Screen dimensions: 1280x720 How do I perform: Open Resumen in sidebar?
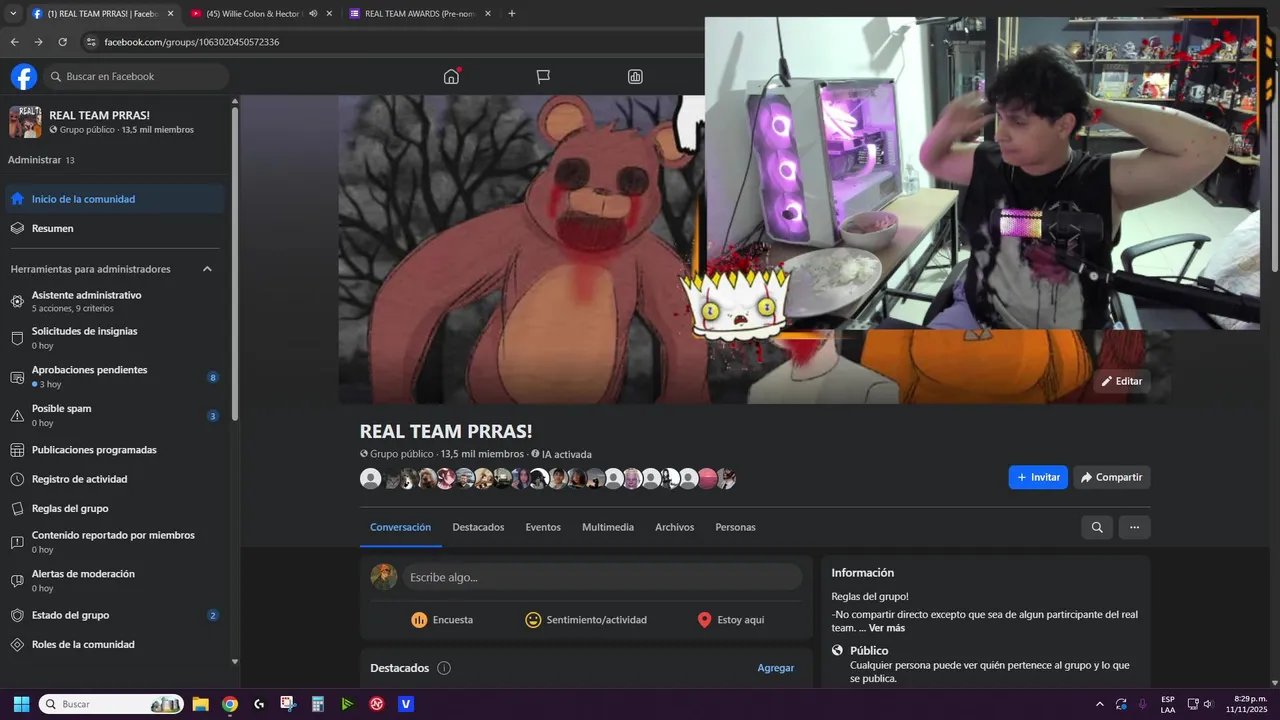tap(115, 228)
